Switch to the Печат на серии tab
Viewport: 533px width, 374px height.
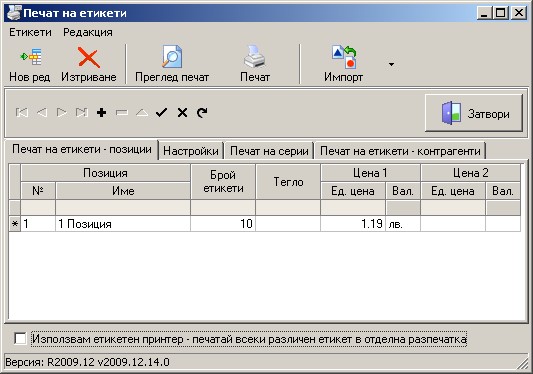(x=269, y=151)
